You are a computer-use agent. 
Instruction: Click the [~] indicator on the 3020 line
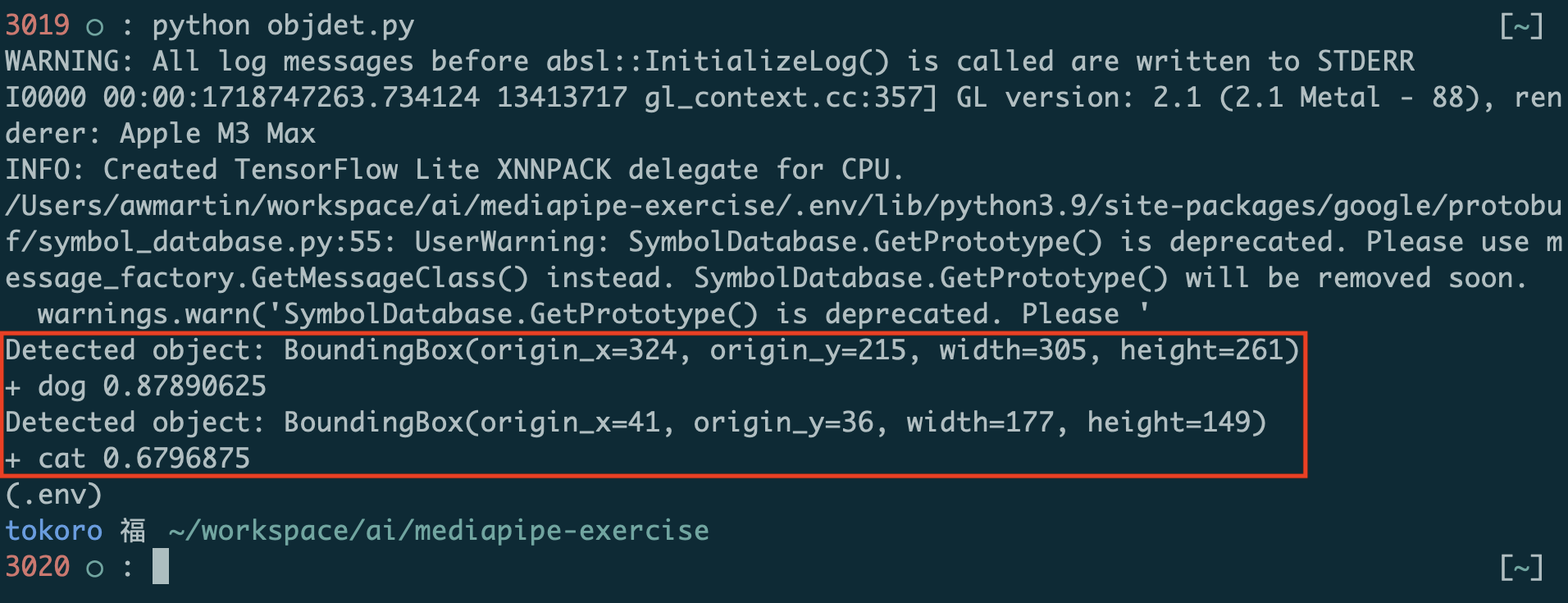point(1521,567)
